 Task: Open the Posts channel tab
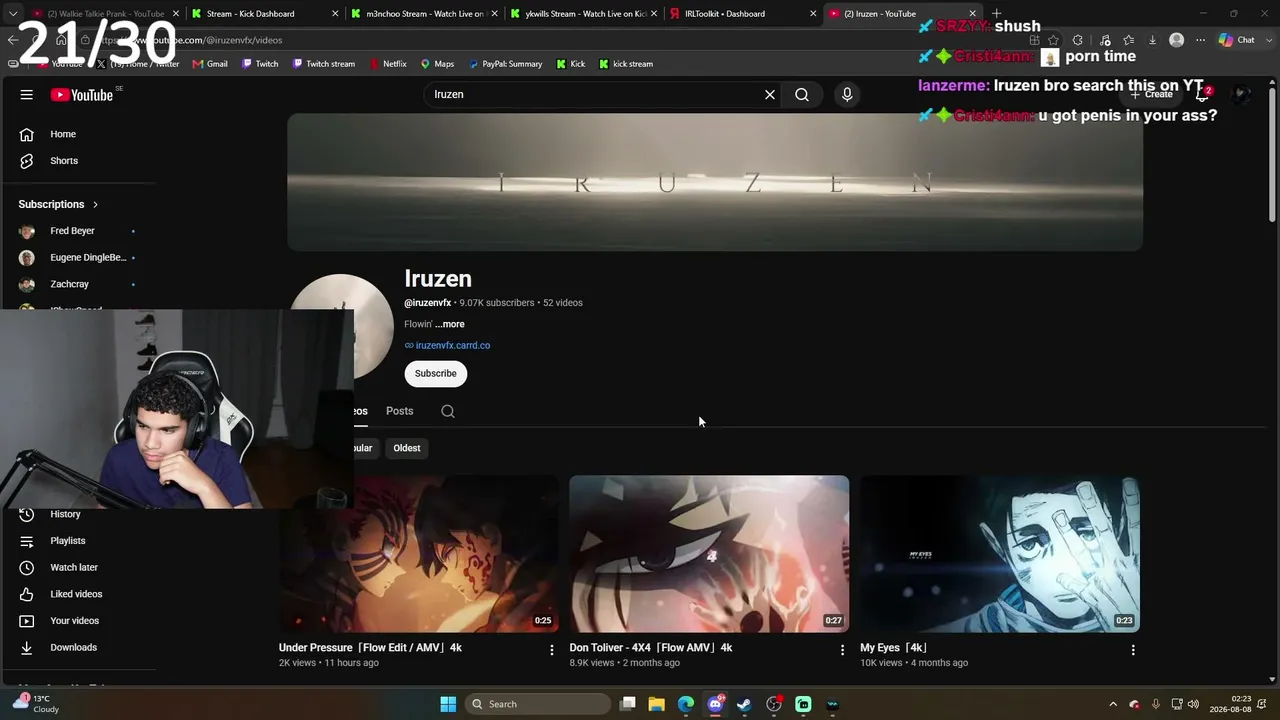point(400,411)
